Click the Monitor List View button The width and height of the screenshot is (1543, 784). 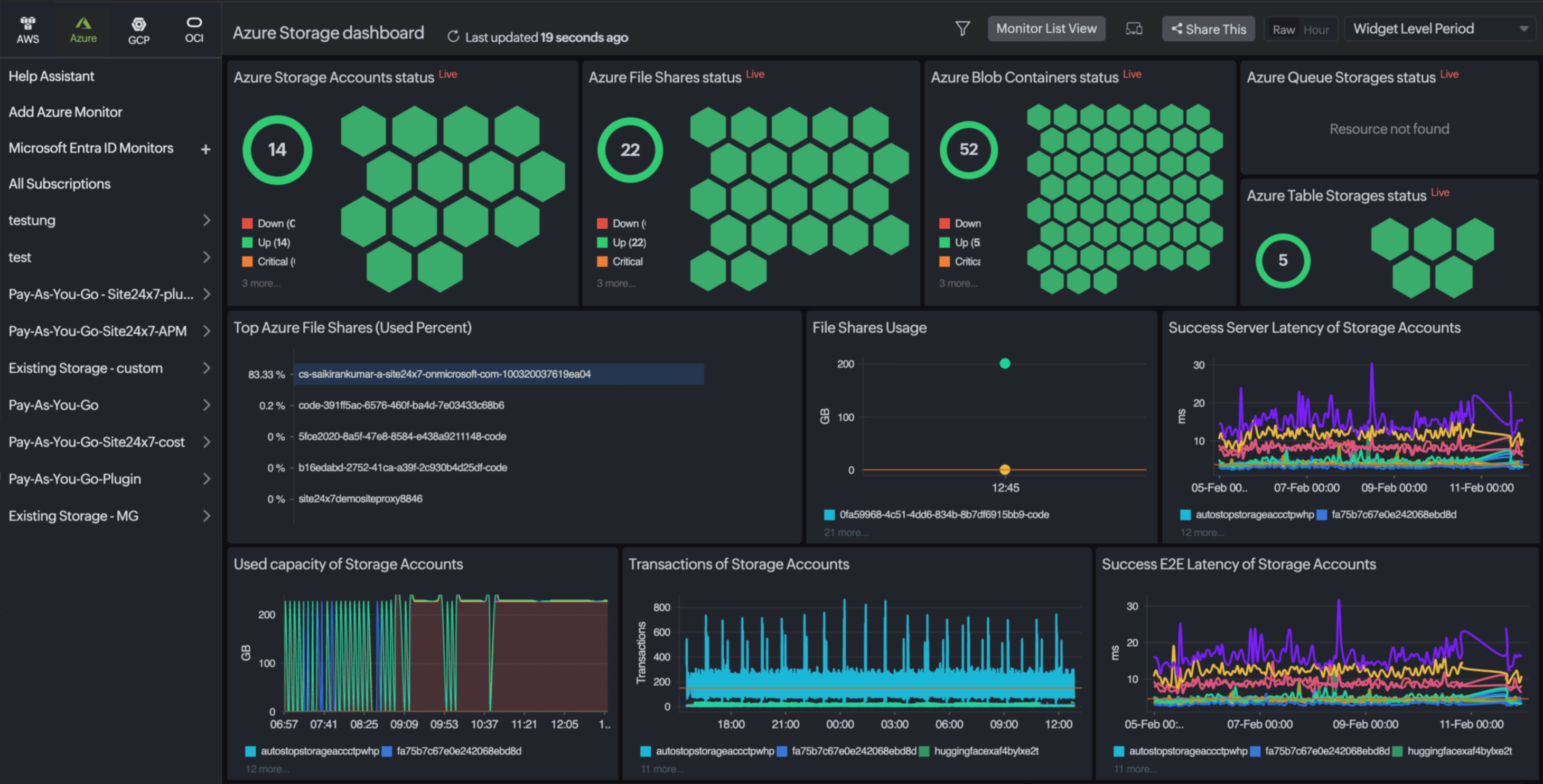1046,28
